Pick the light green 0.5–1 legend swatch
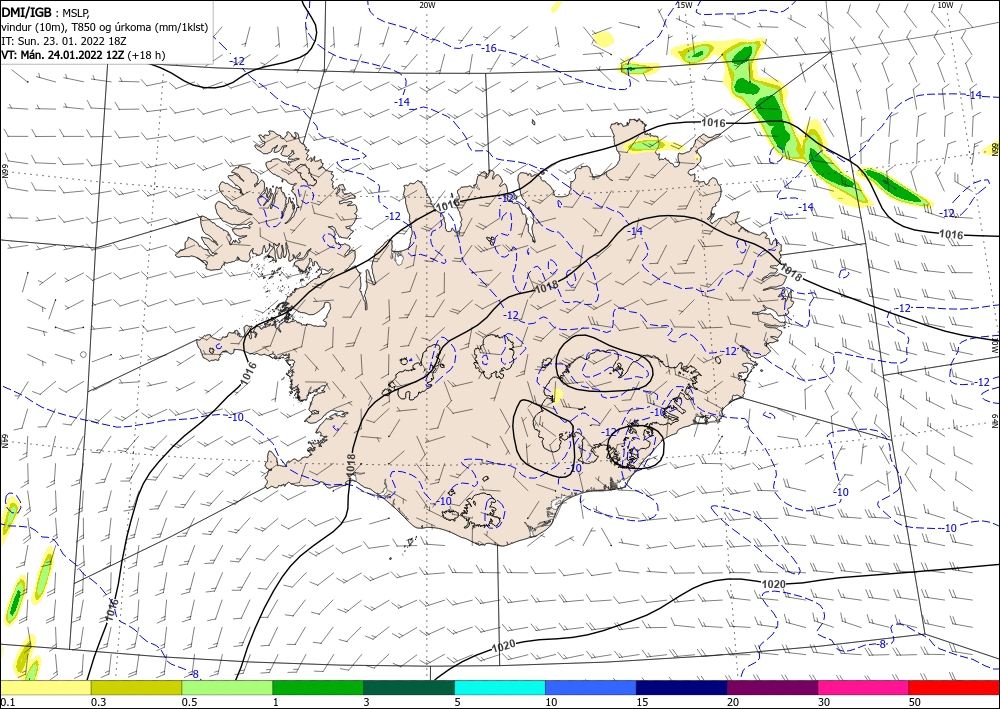This screenshot has height=709, width=1000. point(227,687)
